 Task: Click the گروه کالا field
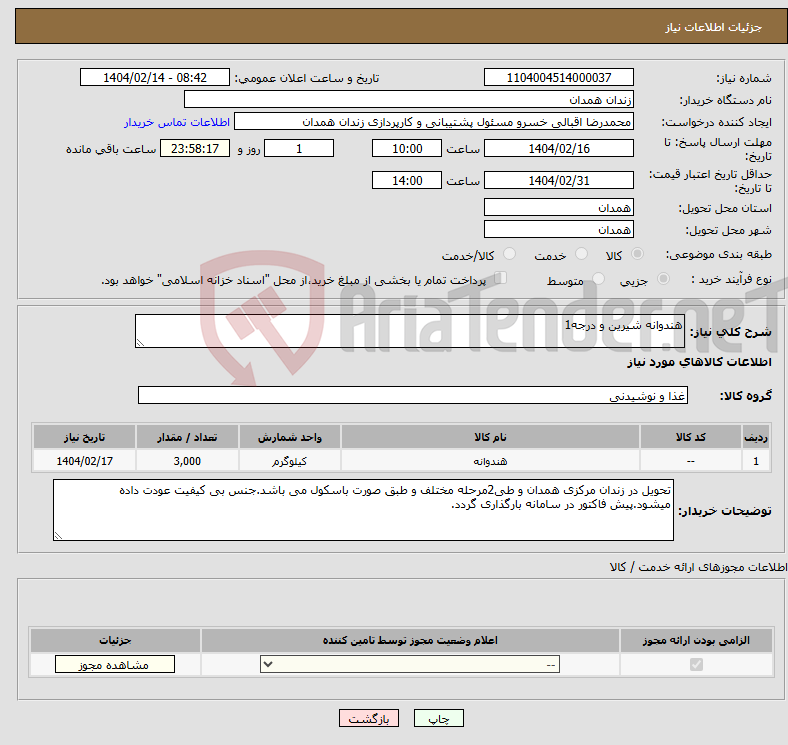[412, 396]
